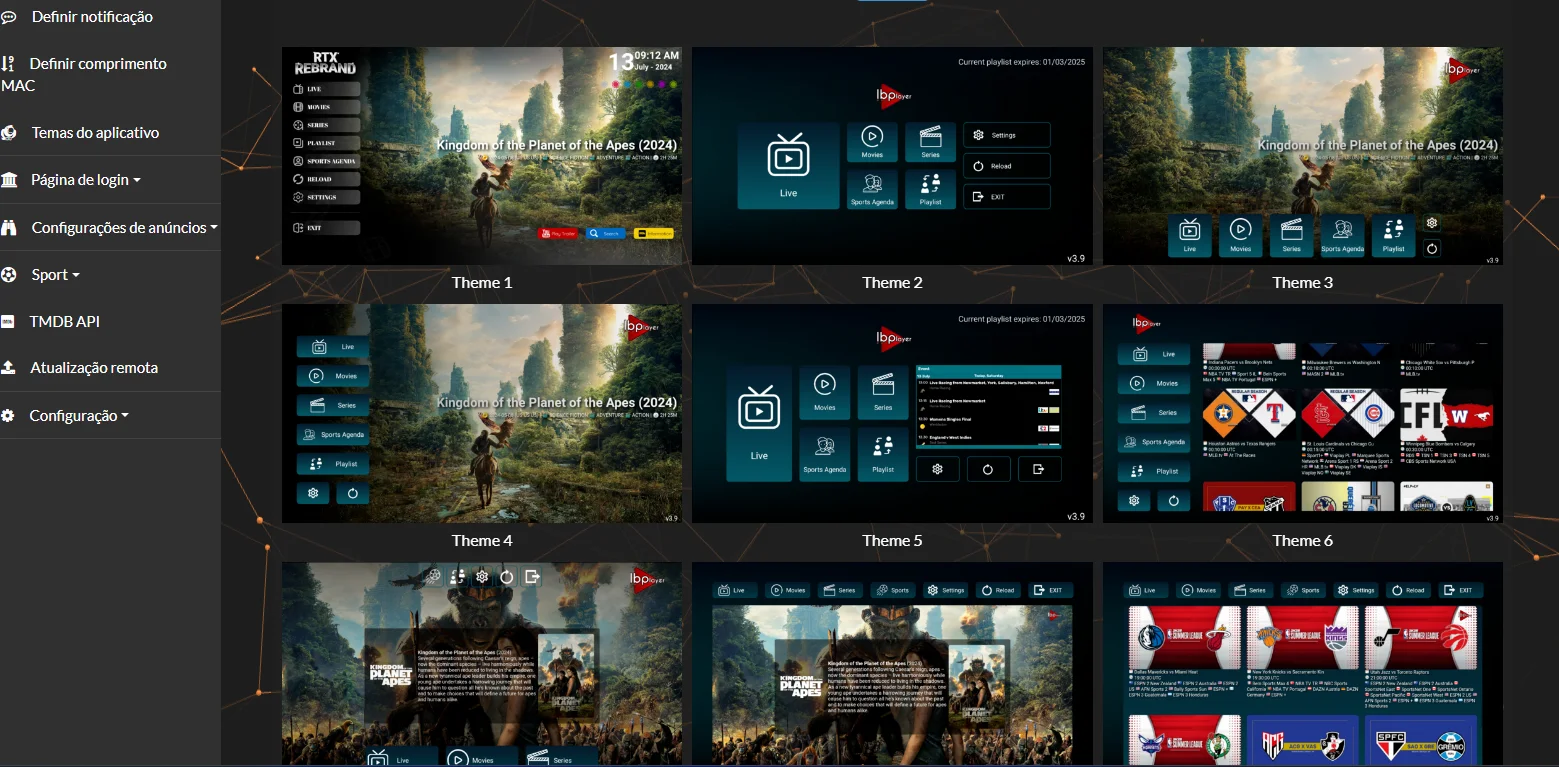The image size is (1559, 767).
Task: Click the soccer ball icon beside Sport
Action: pyautogui.click(x=8, y=275)
